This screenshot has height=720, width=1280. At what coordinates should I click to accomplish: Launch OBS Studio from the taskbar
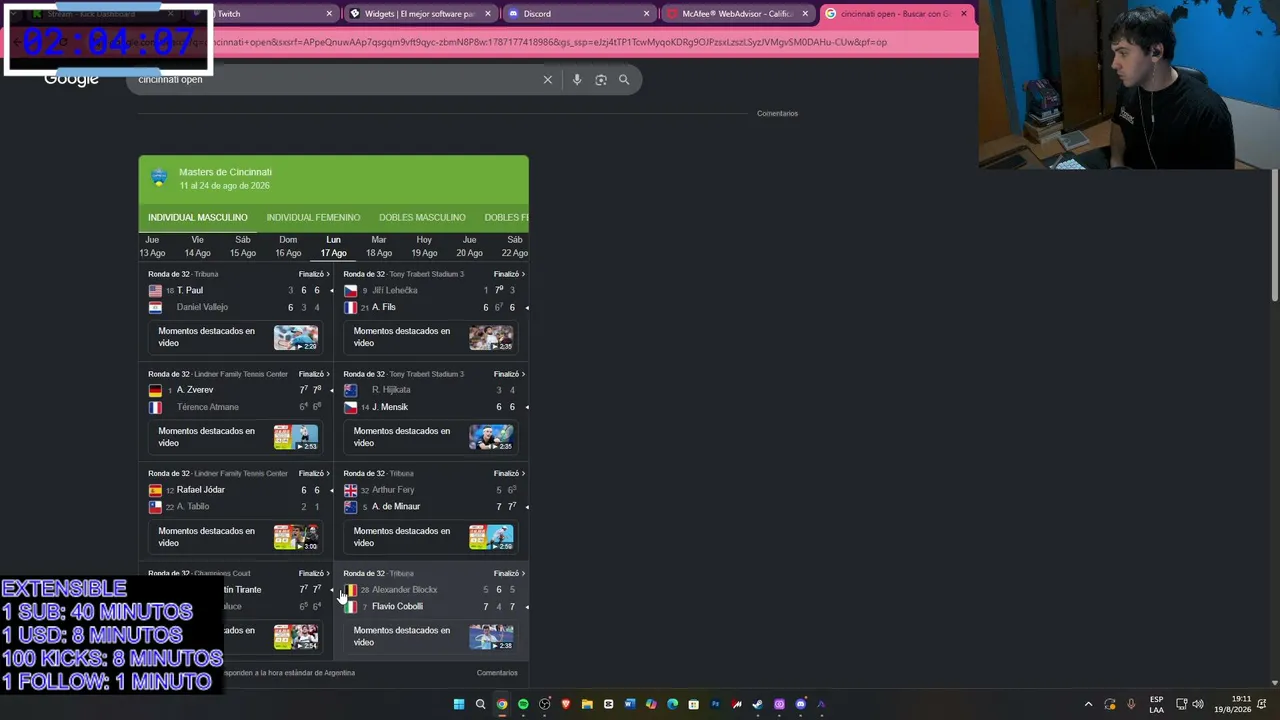545,704
